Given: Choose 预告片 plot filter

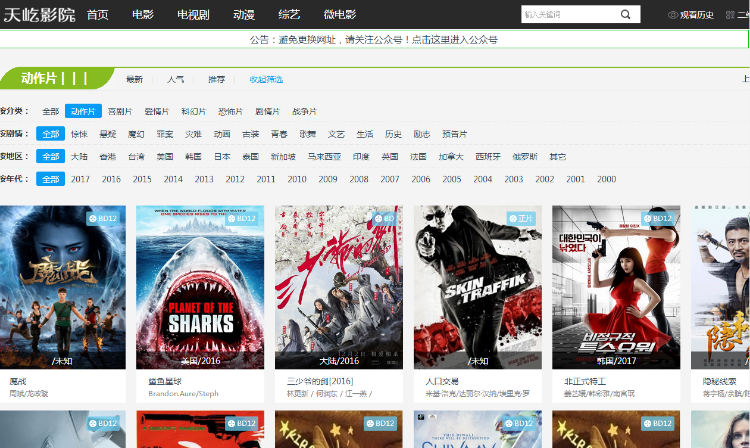Looking at the screenshot, I should [454, 134].
